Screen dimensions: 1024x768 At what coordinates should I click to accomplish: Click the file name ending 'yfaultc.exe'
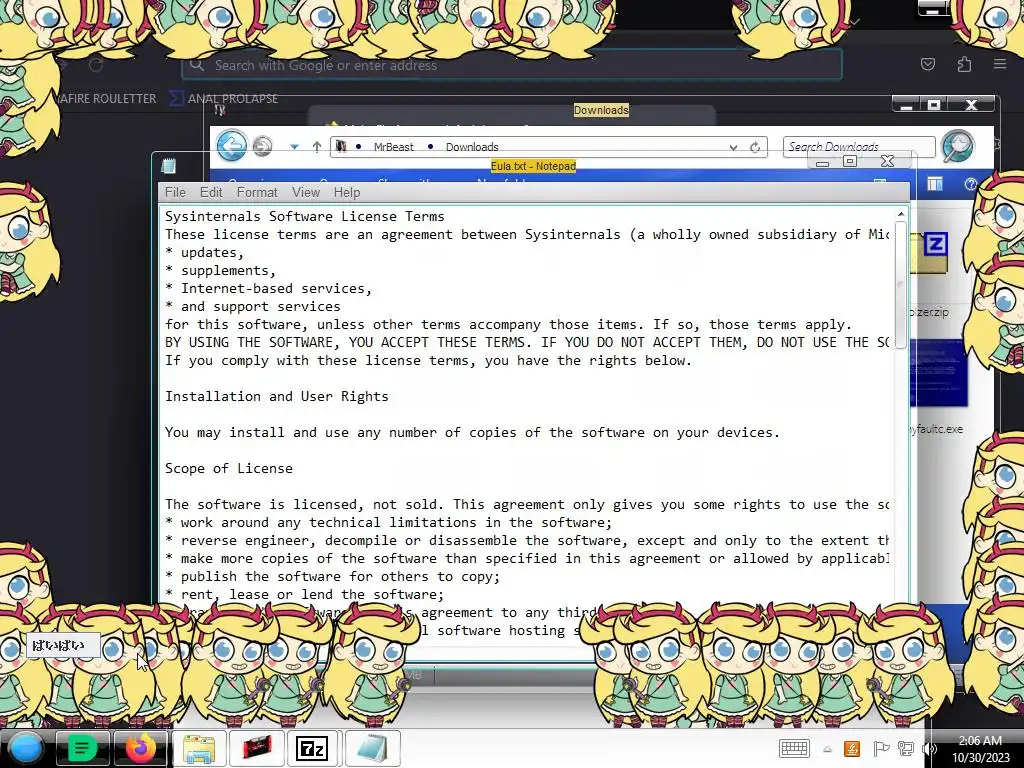[936, 429]
